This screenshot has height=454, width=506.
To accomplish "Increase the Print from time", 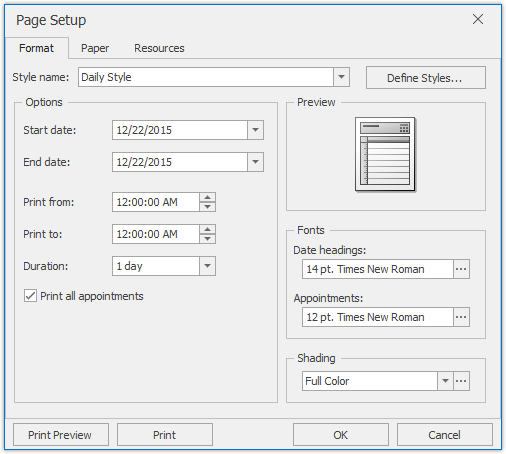I will point(207,197).
